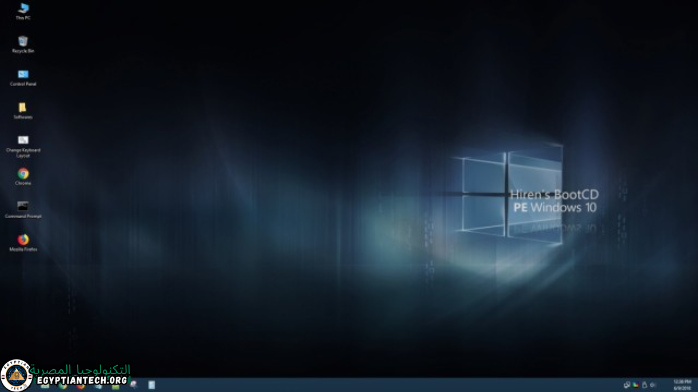Select the Mozilla Firefox desktop shortcut
The image size is (698, 392).
coord(23,242)
